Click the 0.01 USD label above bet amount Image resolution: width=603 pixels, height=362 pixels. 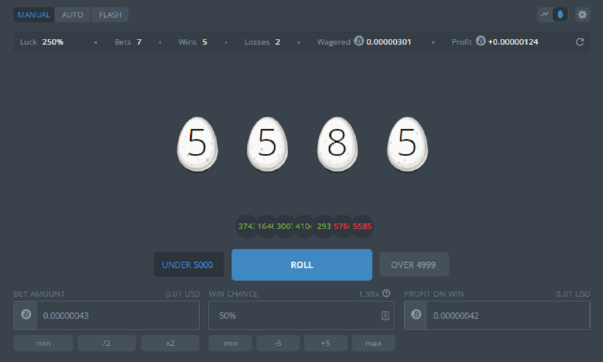(x=183, y=294)
